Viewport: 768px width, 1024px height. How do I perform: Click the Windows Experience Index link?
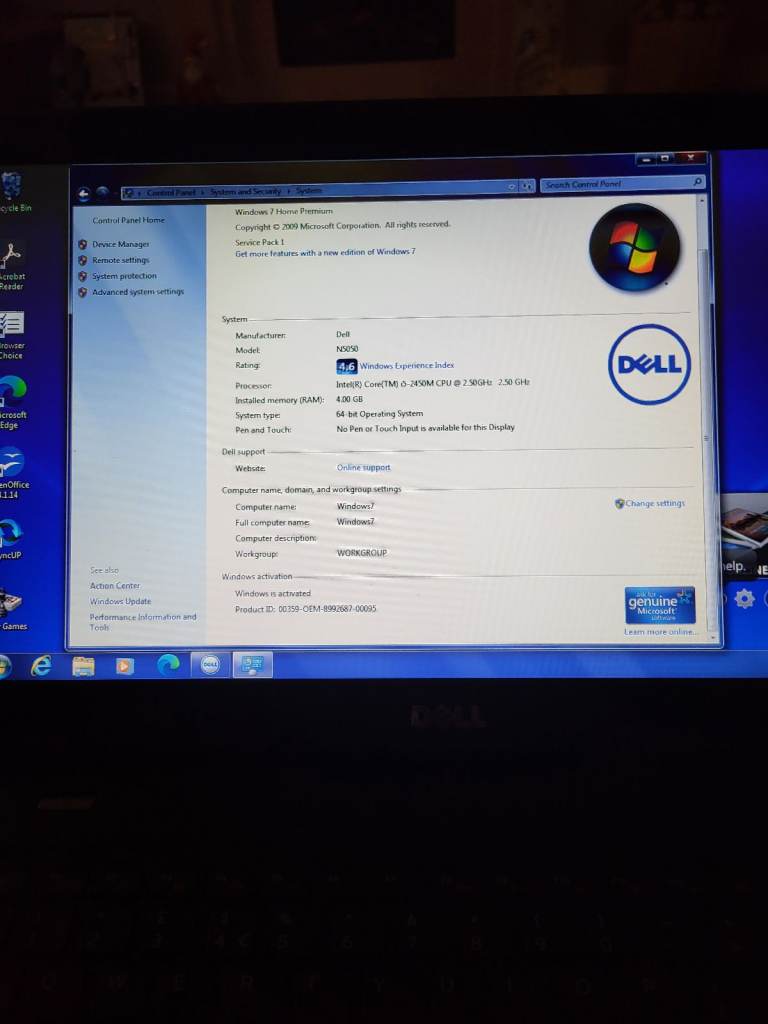tap(406, 366)
